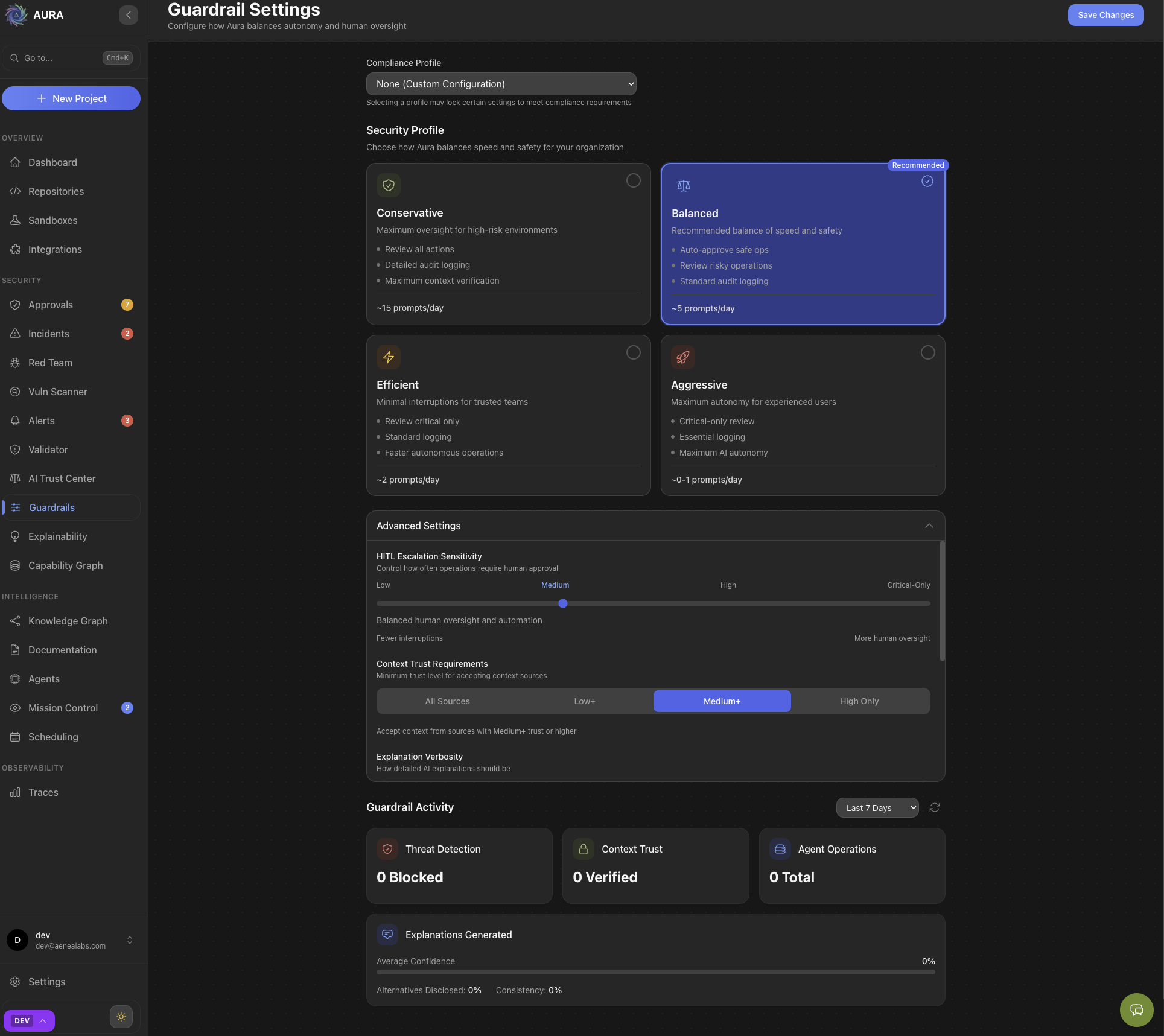This screenshot has height=1036, width=1164.
Task: Click the Integrations puzzle icon
Action: (x=15, y=249)
